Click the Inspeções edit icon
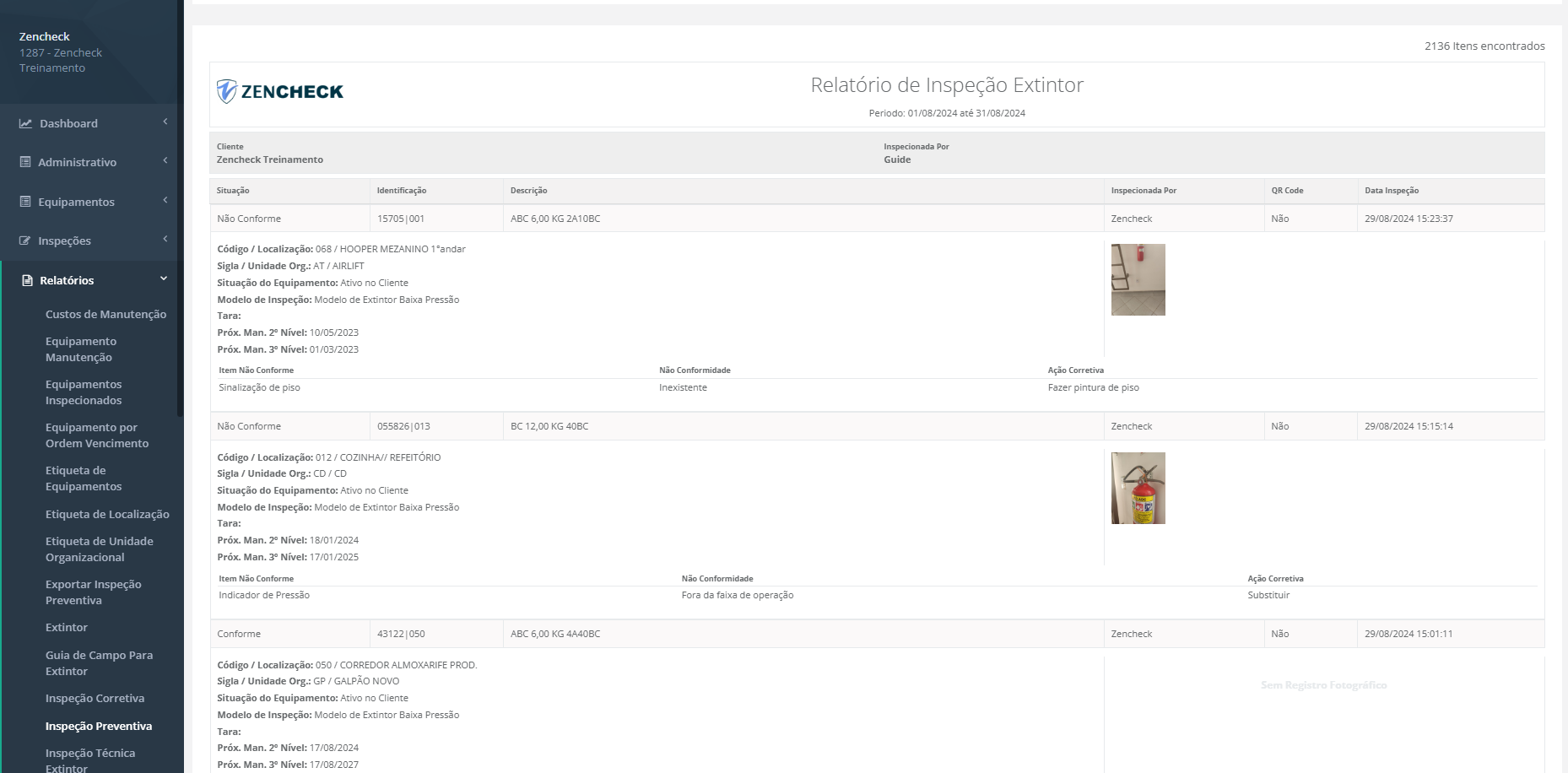 (25, 241)
